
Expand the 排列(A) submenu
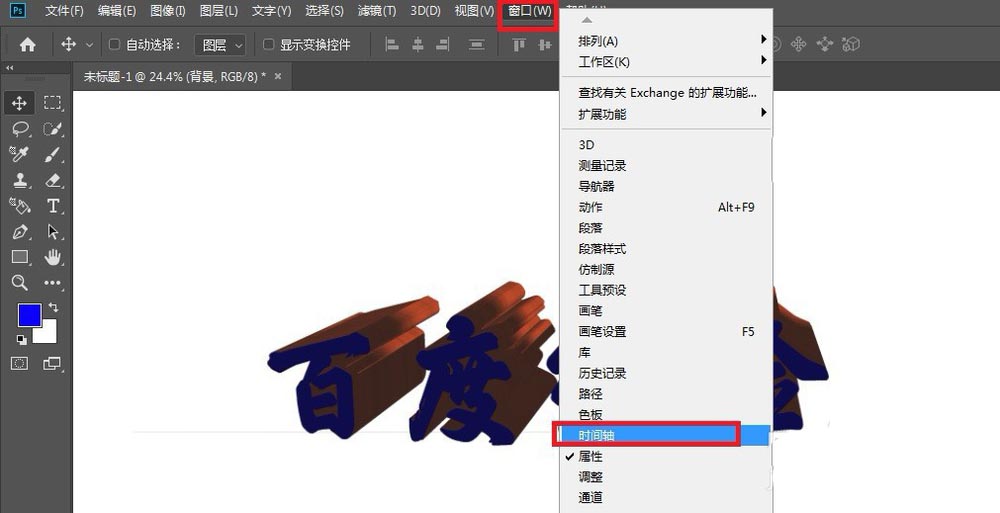(x=665, y=41)
